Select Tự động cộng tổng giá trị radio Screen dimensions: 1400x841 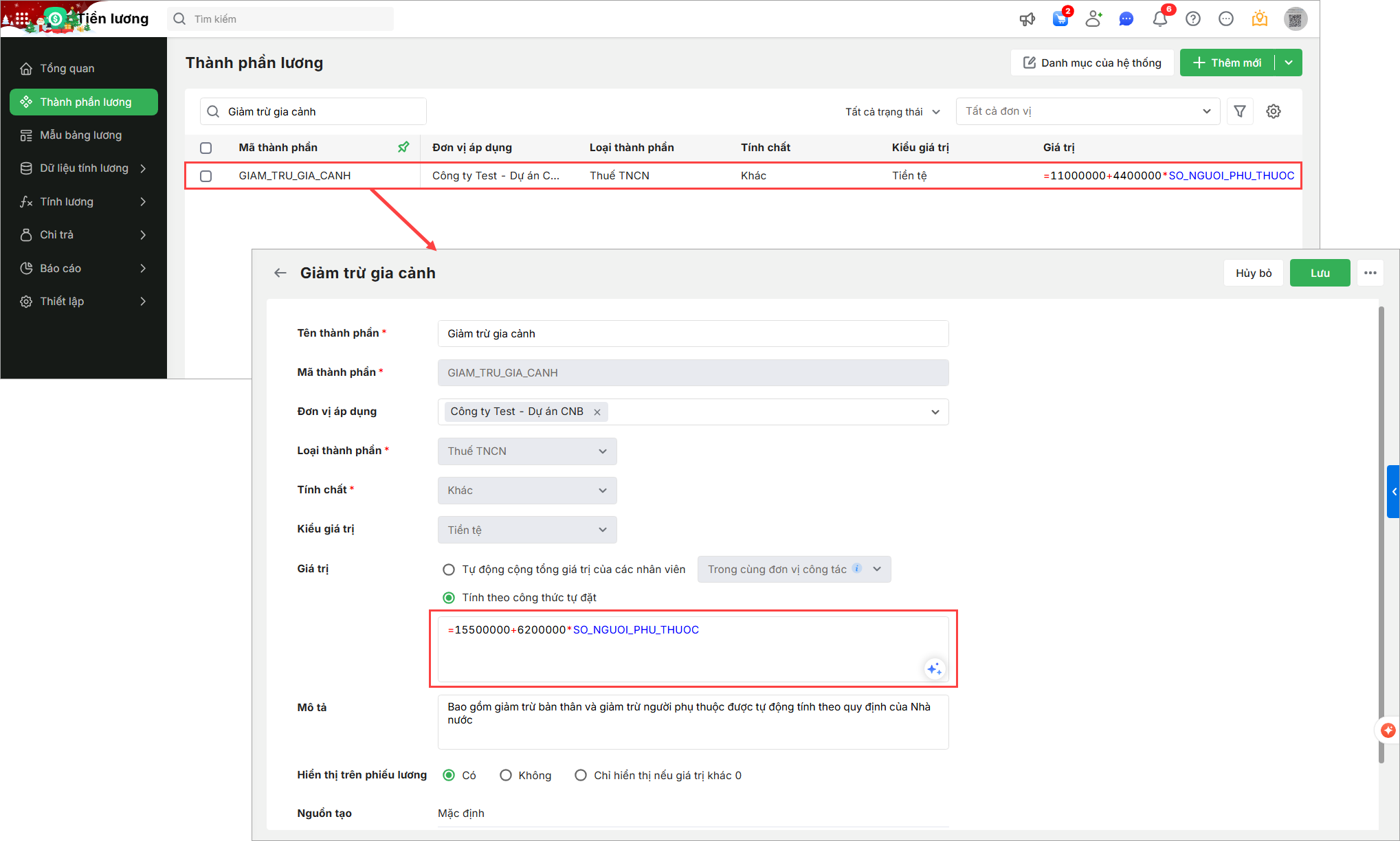(x=449, y=570)
